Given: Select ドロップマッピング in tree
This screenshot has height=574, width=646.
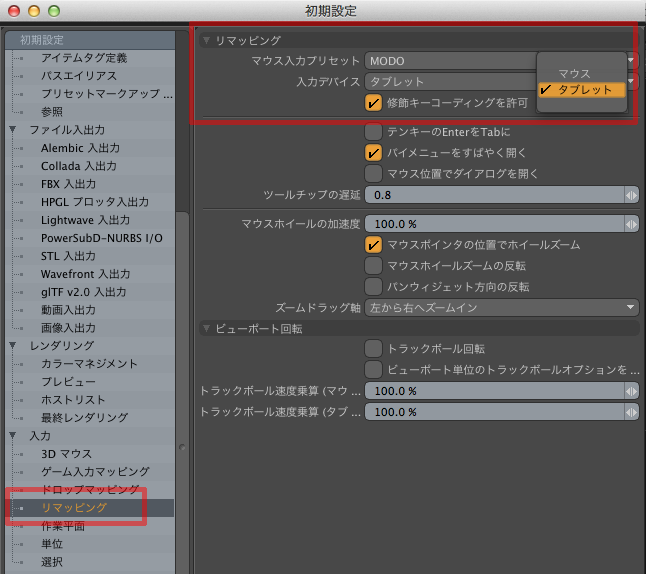Looking at the screenshot, I should click(90, 490).
